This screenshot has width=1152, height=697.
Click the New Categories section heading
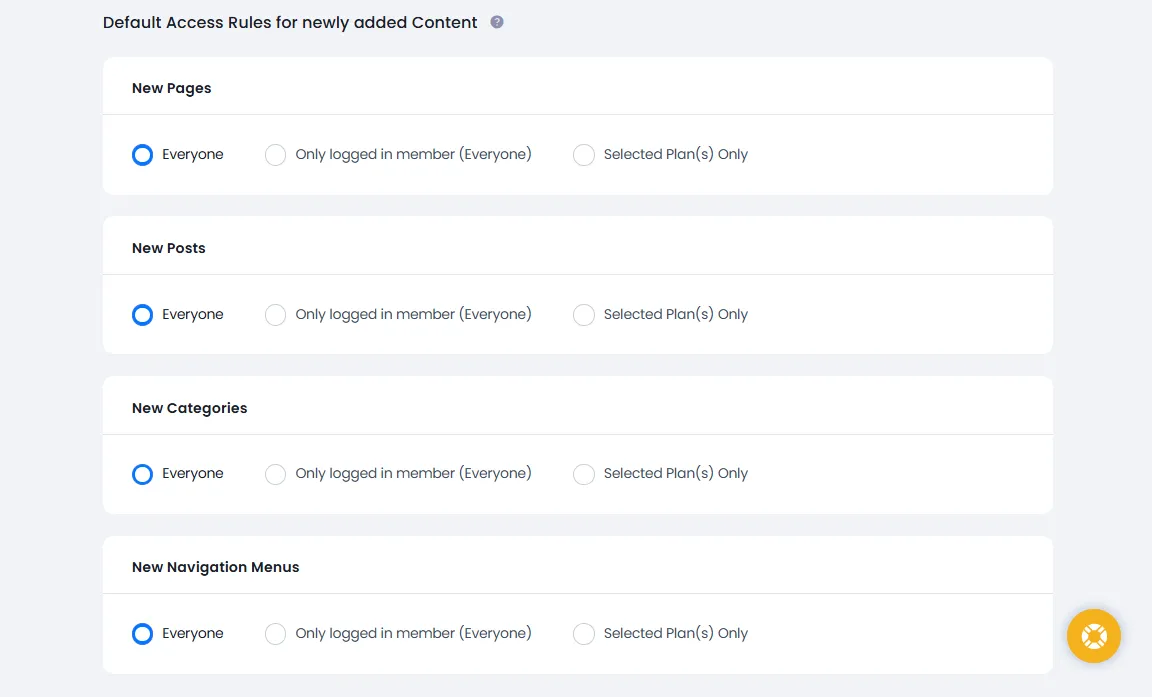189,408
